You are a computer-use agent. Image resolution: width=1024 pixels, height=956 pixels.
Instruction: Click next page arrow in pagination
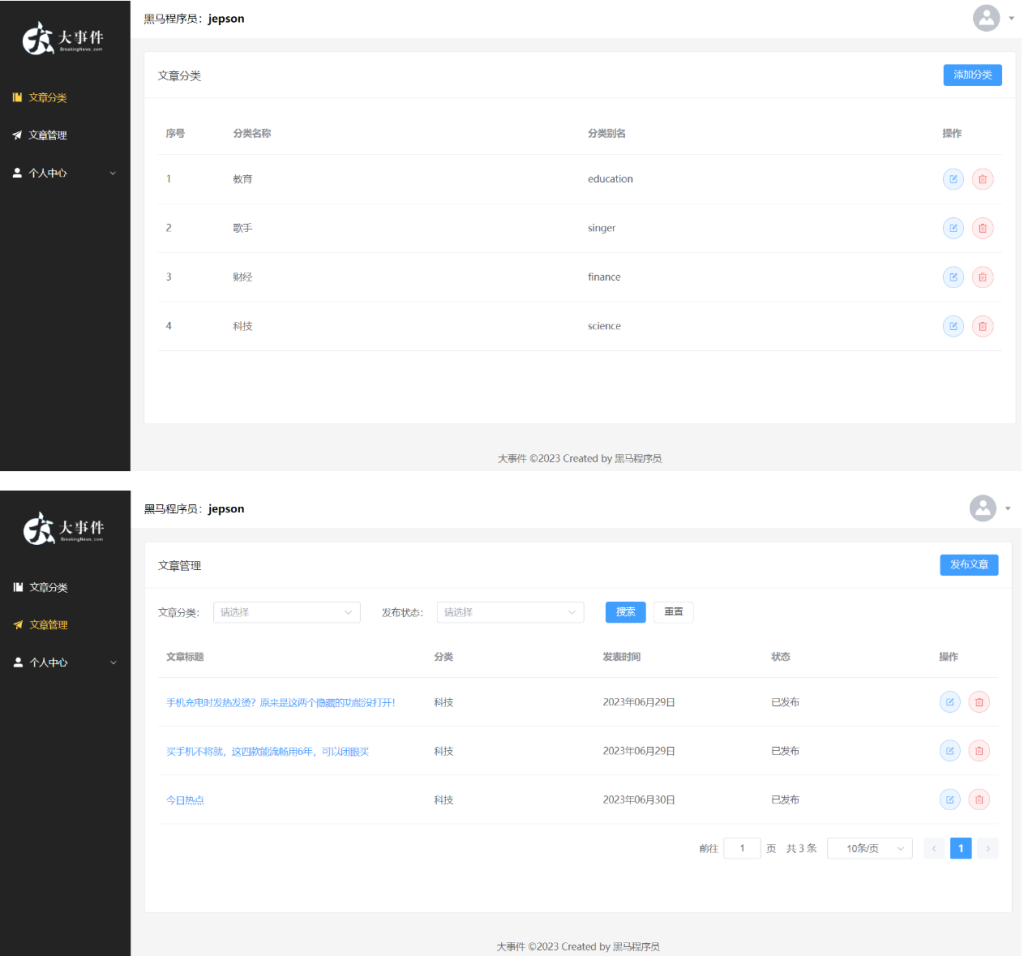click(987, 849)
